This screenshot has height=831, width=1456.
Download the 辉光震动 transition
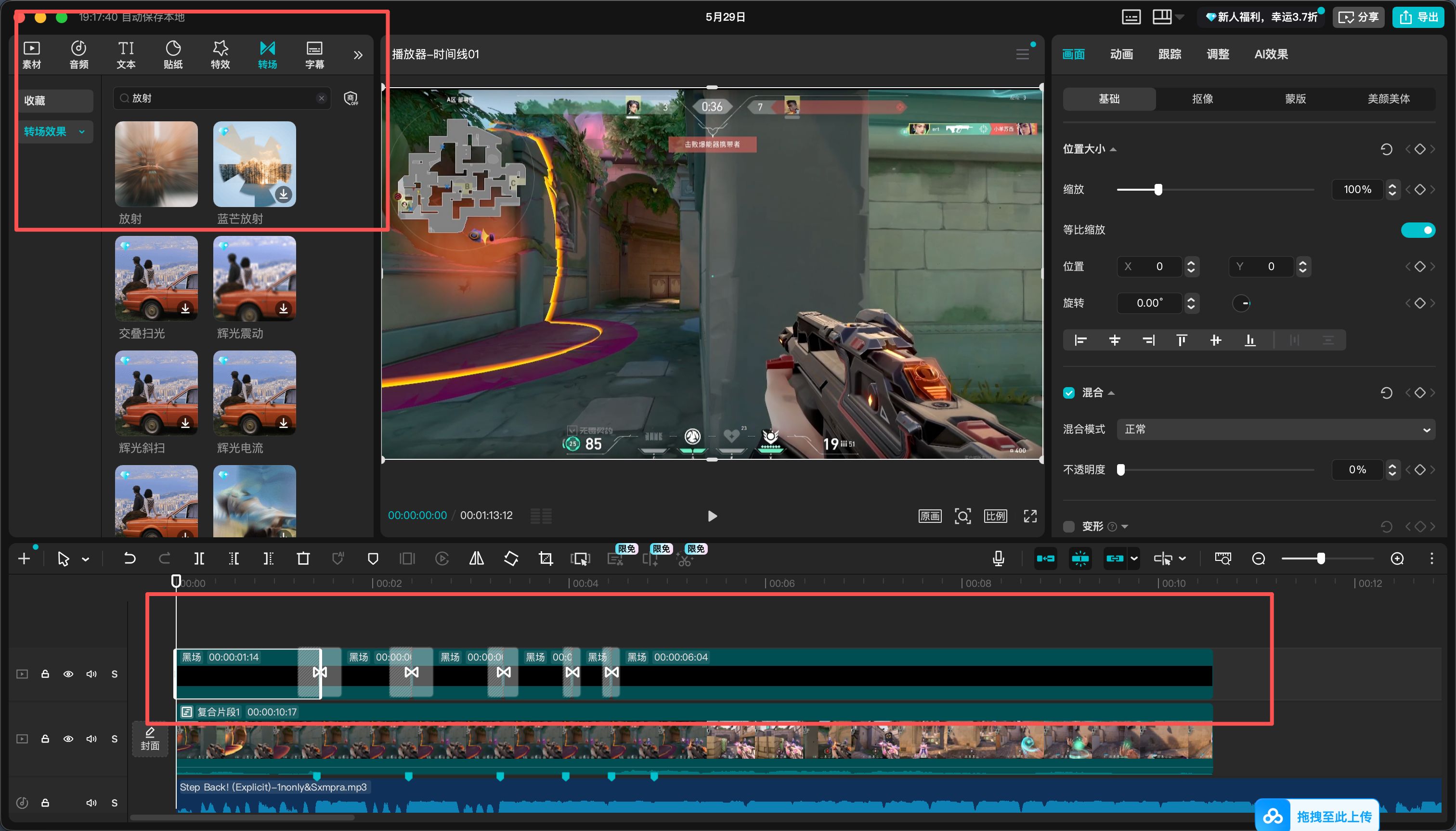click(x=283, y=309)
